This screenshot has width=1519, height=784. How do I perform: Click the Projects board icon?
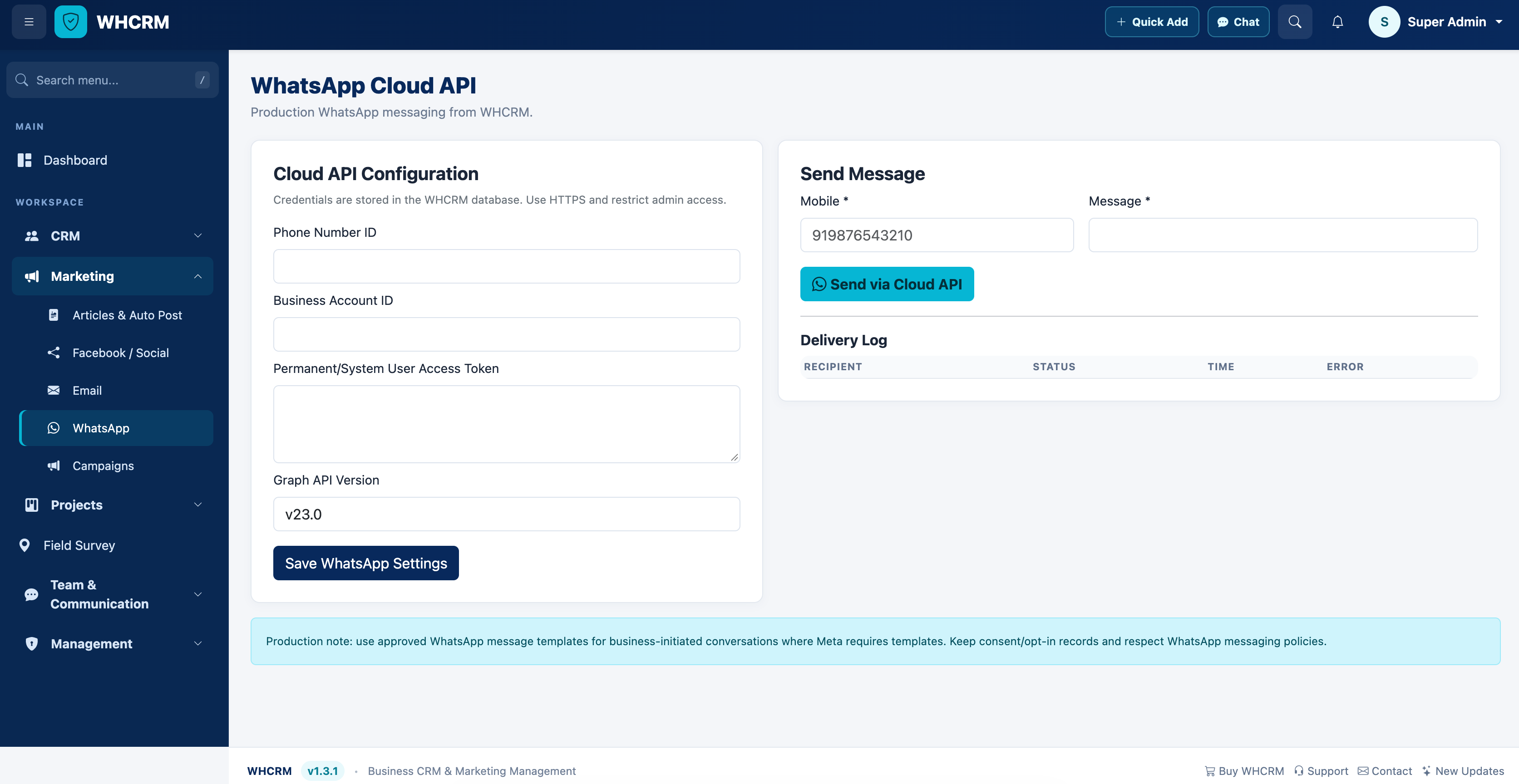[32, 505]
